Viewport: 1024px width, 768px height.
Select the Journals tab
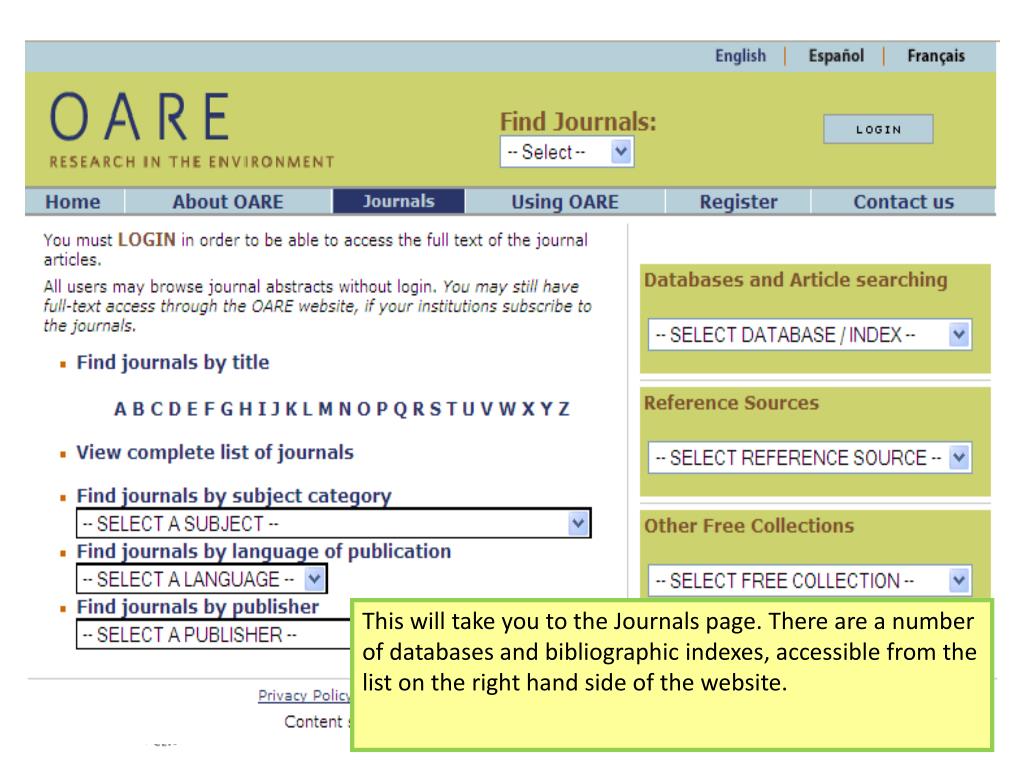click(x=399, y=201)
